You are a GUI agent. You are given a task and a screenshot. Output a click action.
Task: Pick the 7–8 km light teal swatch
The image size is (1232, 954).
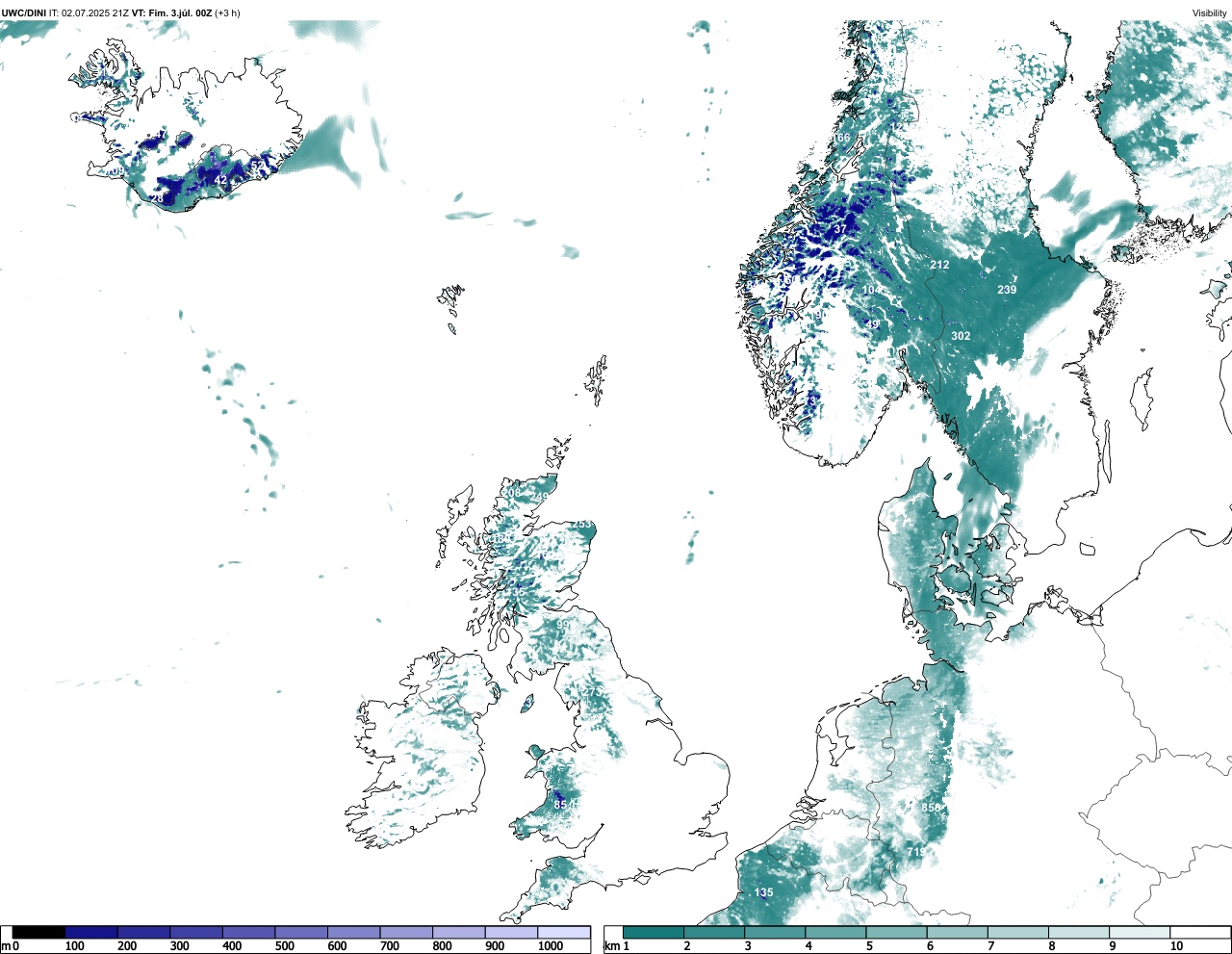click(1017, 932)
